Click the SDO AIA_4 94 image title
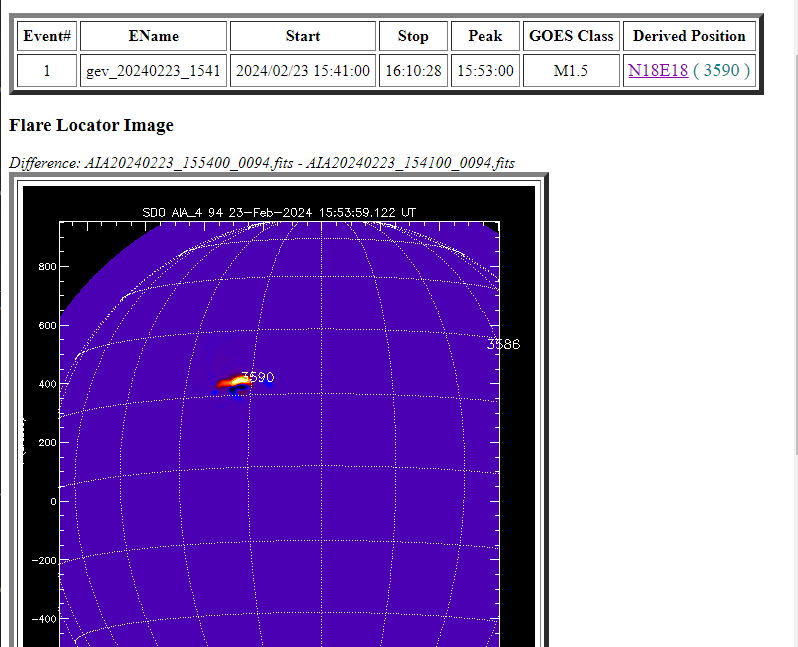 click(279, 212)
